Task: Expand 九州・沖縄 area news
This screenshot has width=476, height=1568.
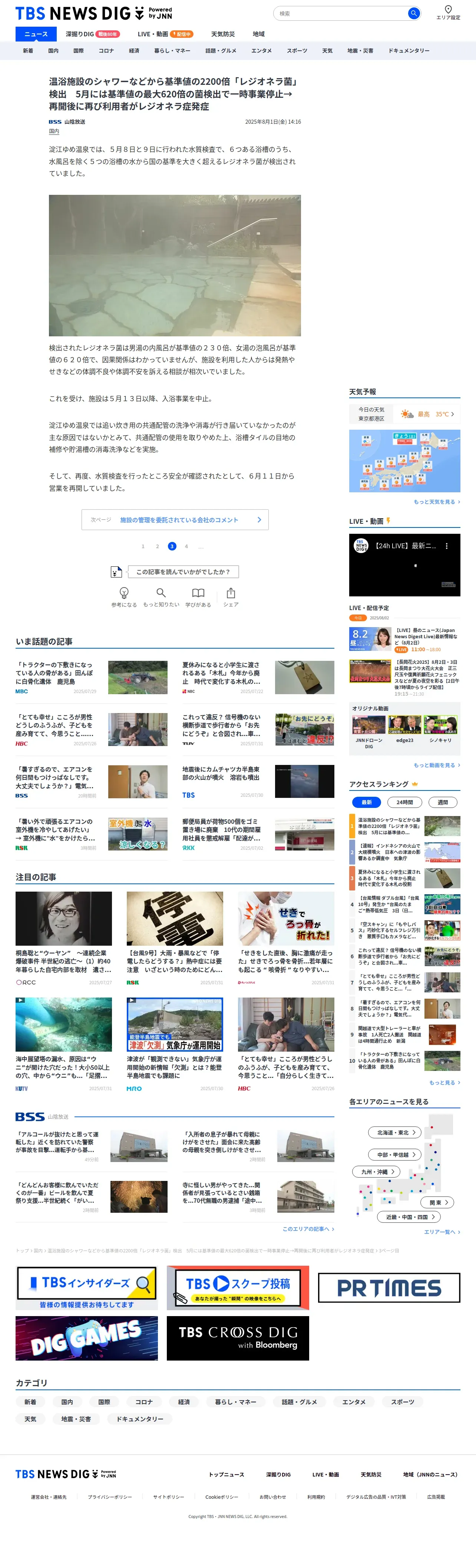Action: 376,1171
